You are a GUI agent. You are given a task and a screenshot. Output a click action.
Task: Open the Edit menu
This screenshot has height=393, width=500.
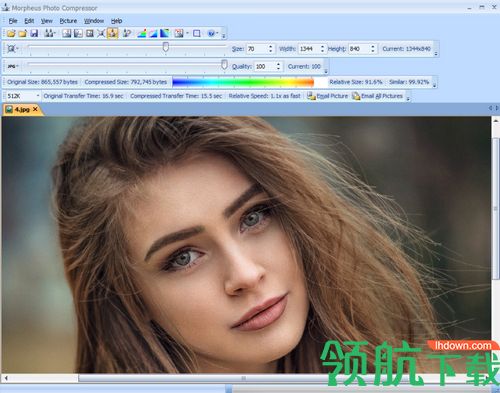(29, 21)
